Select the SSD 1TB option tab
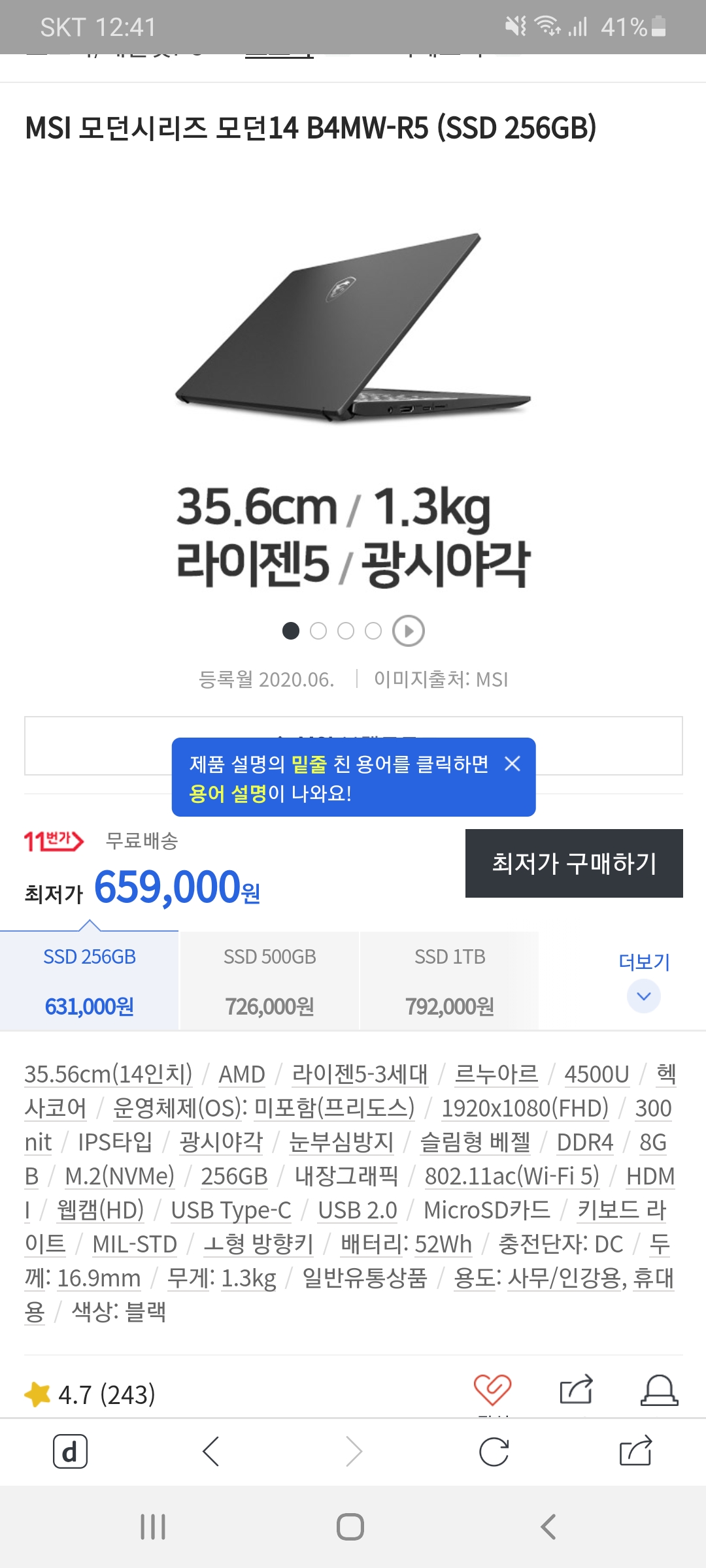Viewport: 706px width, 1568px height. pyautogui.click(x=450, y=981)
